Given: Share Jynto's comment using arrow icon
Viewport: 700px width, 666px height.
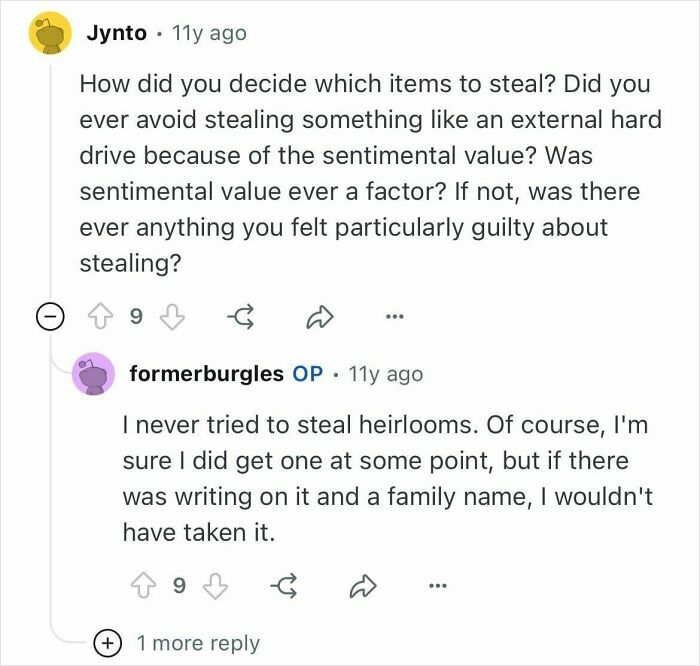Looking at the screenshot, I should point(320,317).
